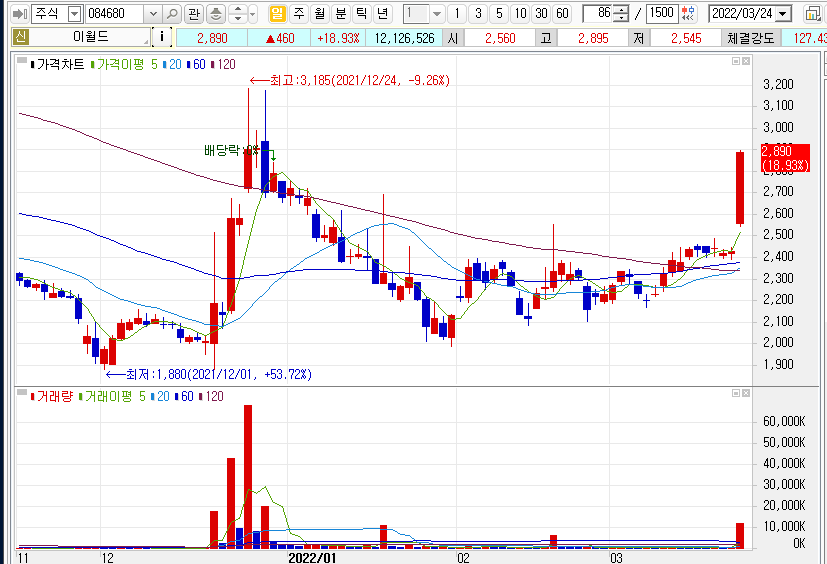Click the magnifier stock search icon

(x=171, y=14)
